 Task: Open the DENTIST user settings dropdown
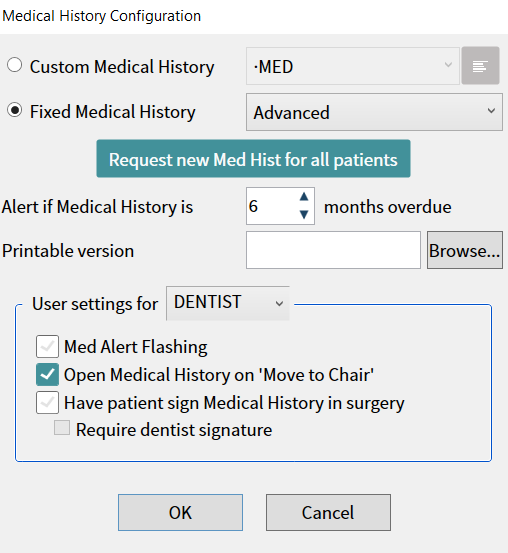(x=228, y=303)
